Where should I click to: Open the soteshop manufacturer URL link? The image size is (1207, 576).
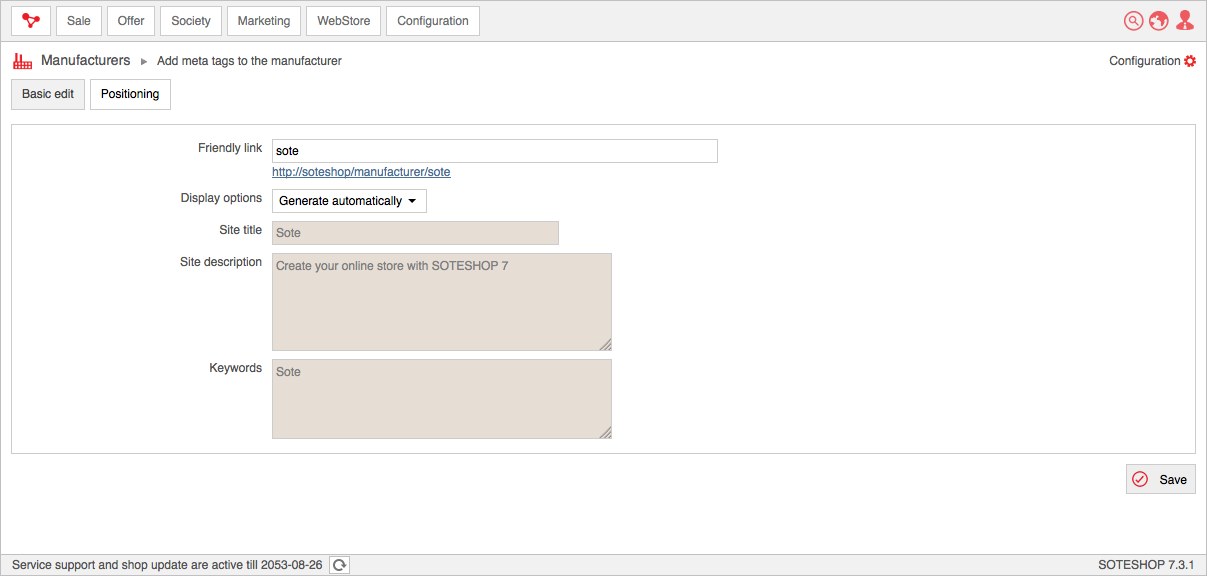(x=361, y=172)
